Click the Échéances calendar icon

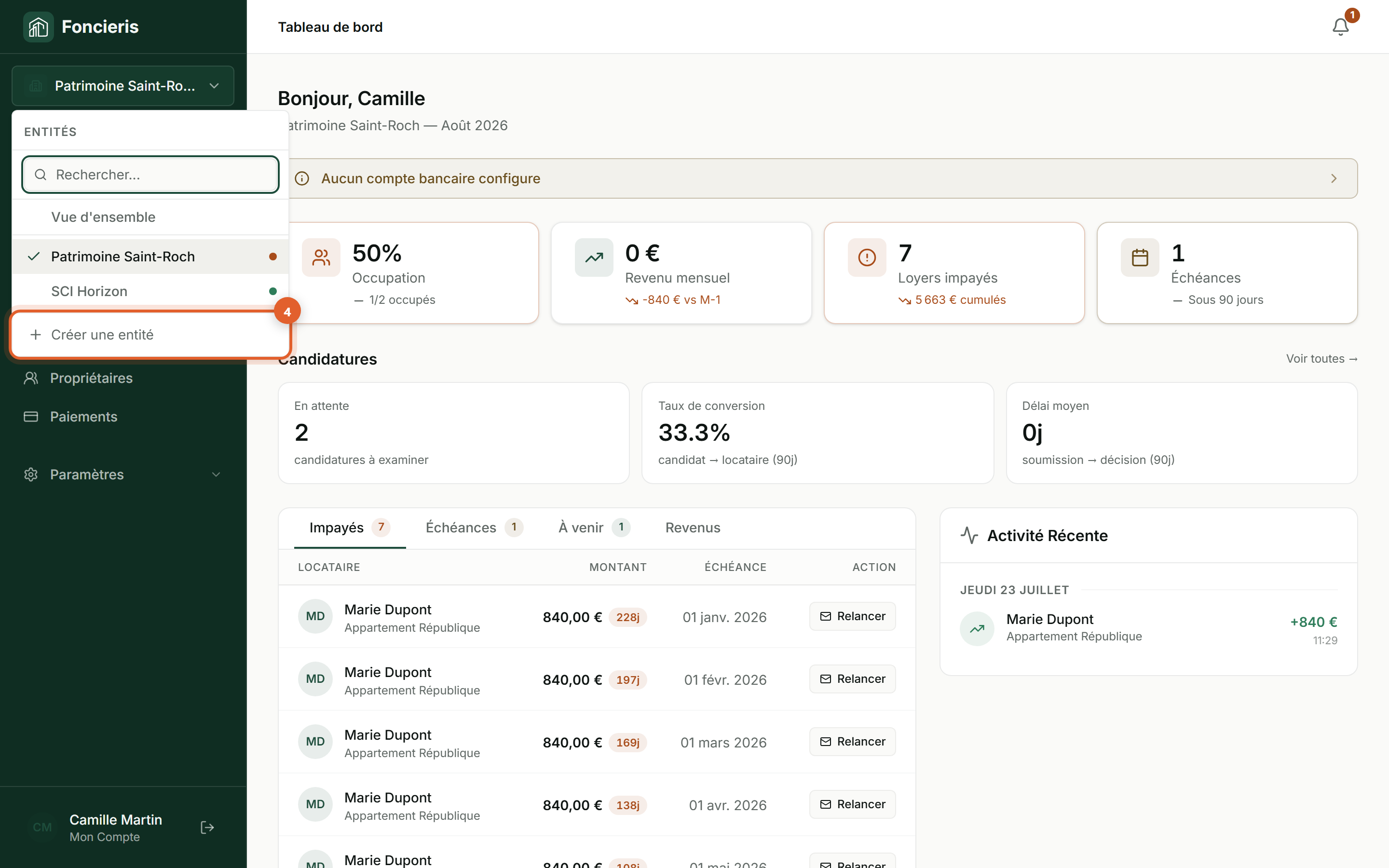[1140, 257]
